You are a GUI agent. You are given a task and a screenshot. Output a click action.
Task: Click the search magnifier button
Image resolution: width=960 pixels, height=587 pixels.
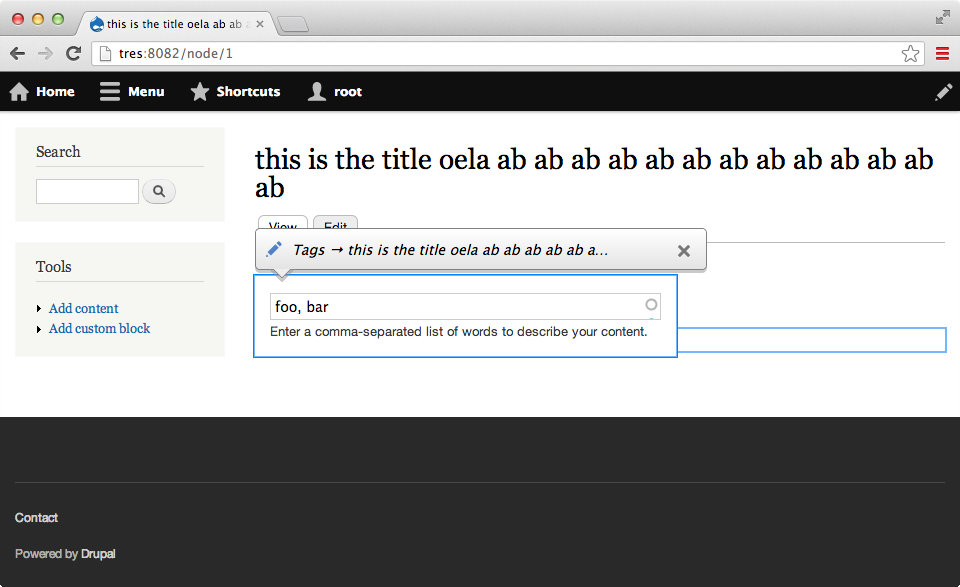coord(158,191)
